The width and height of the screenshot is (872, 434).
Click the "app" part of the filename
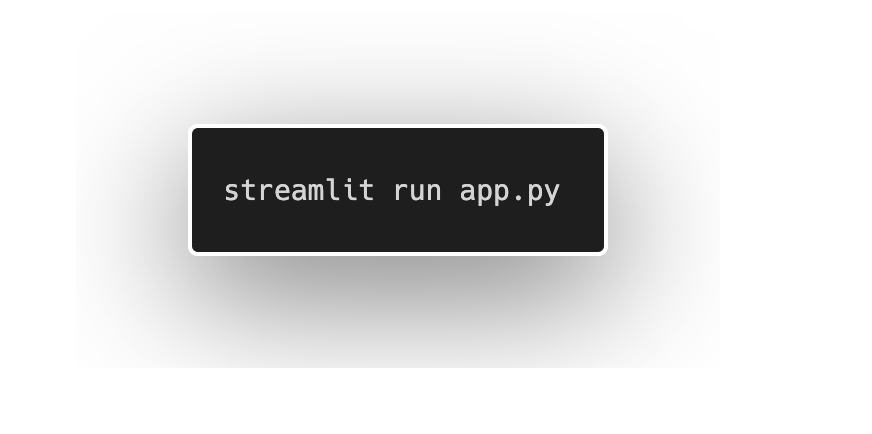click(x=485, y=194)
